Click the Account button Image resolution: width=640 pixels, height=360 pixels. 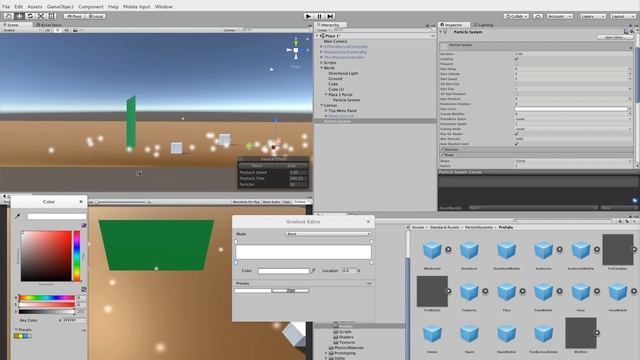(560, 16)
